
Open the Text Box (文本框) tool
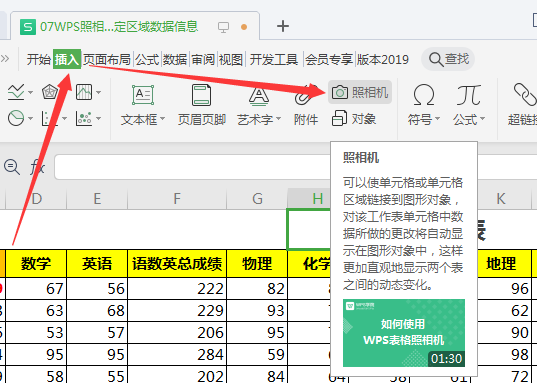pos(142,105)
